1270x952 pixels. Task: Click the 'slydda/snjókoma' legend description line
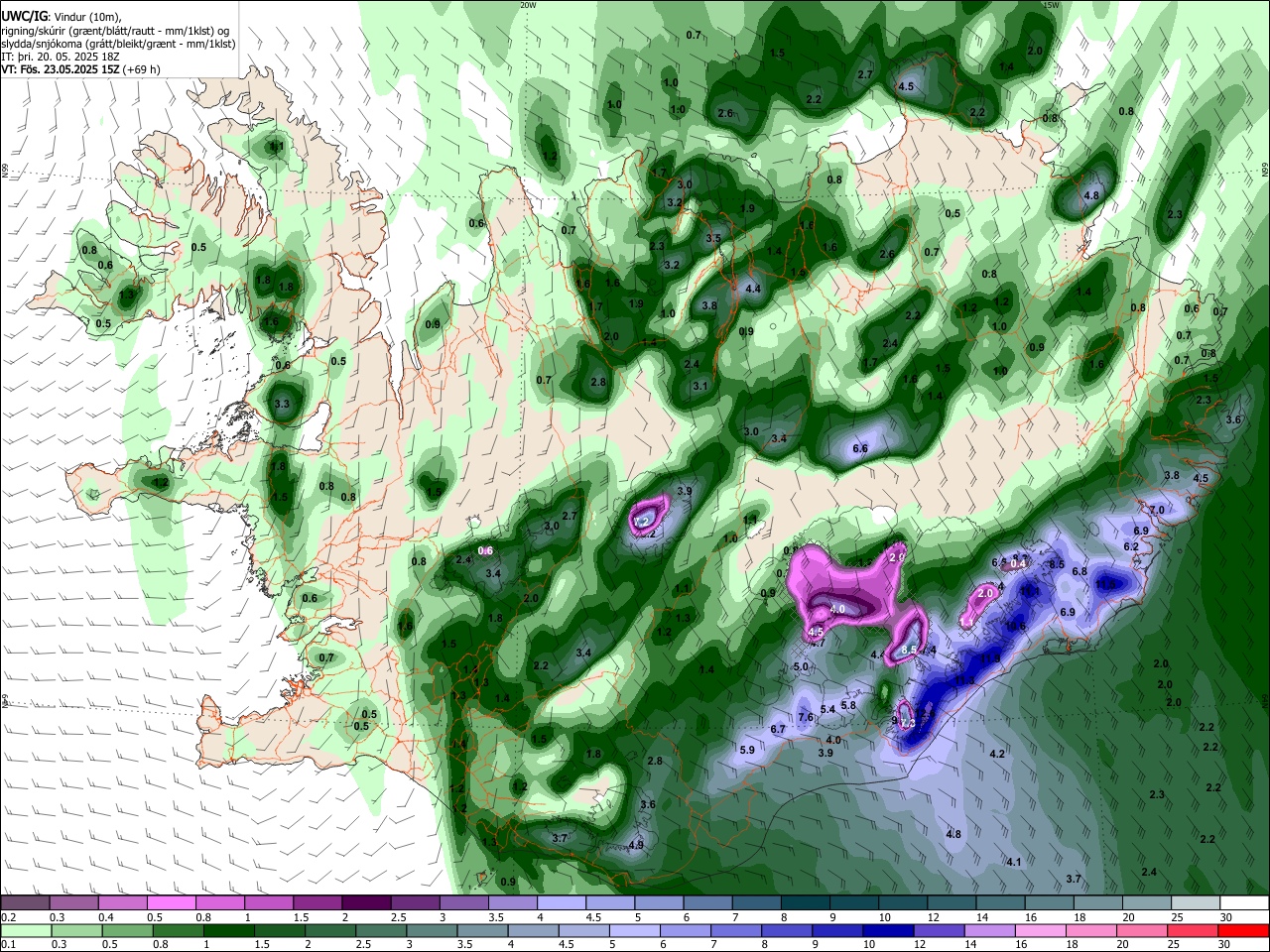tap(118, 44)
